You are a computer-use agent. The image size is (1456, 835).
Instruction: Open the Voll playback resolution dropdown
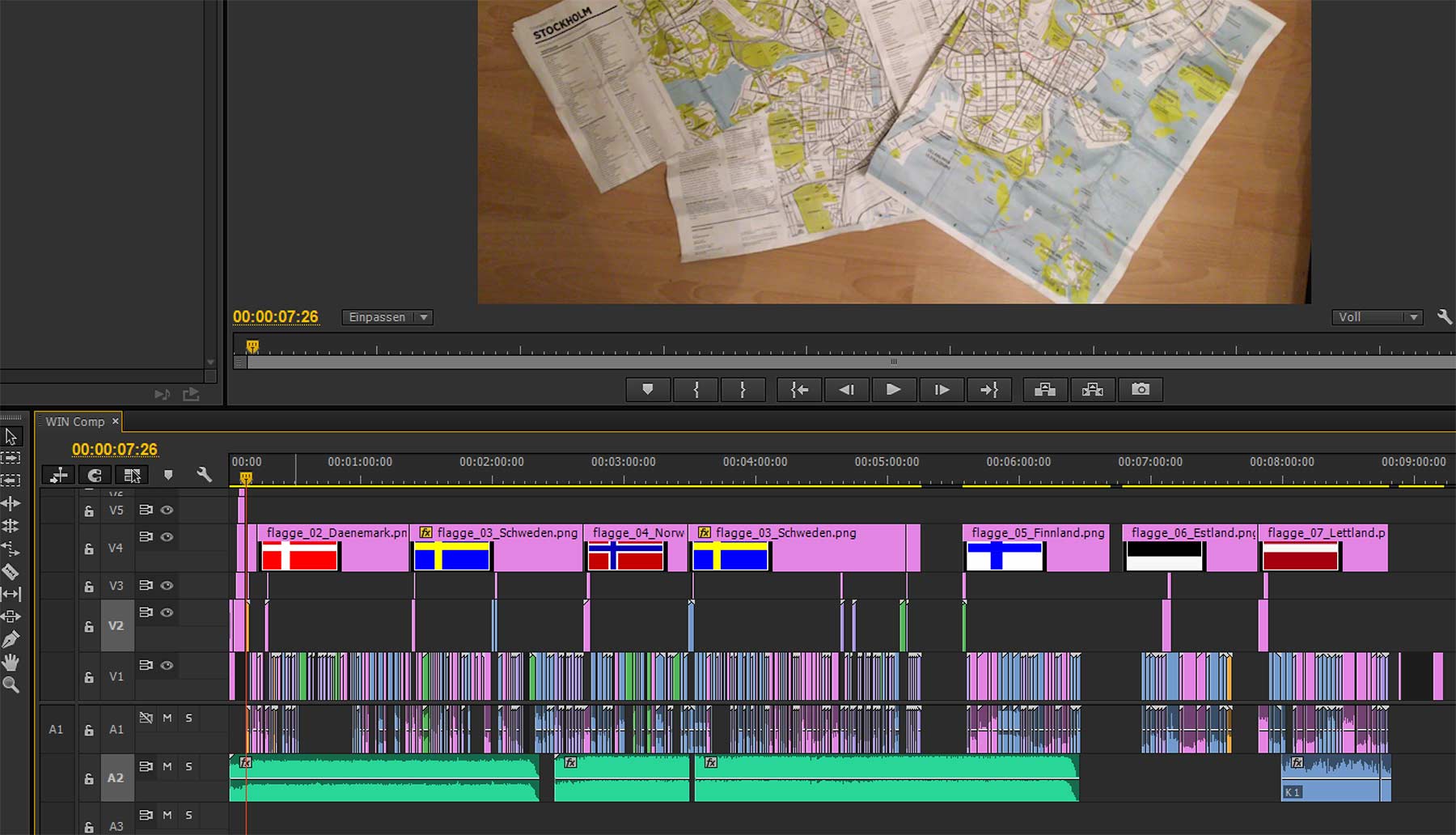tap(1376, 317)
